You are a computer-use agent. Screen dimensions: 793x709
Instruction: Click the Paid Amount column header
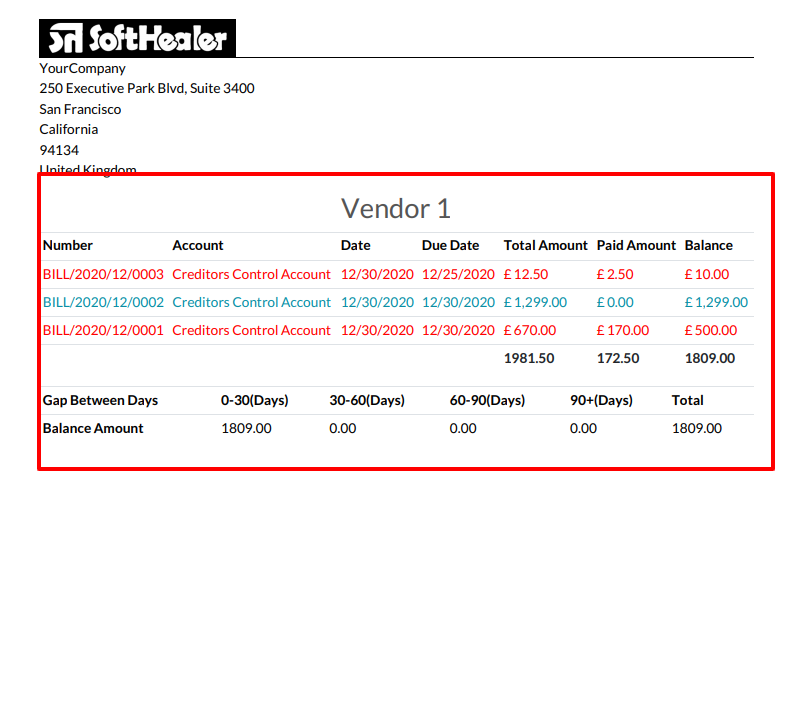[x=636, y=245]
